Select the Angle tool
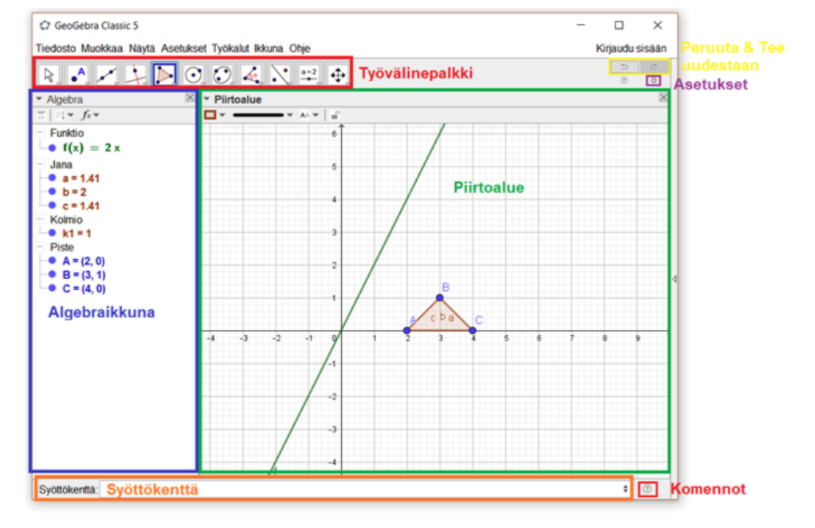 click(251, 74)
